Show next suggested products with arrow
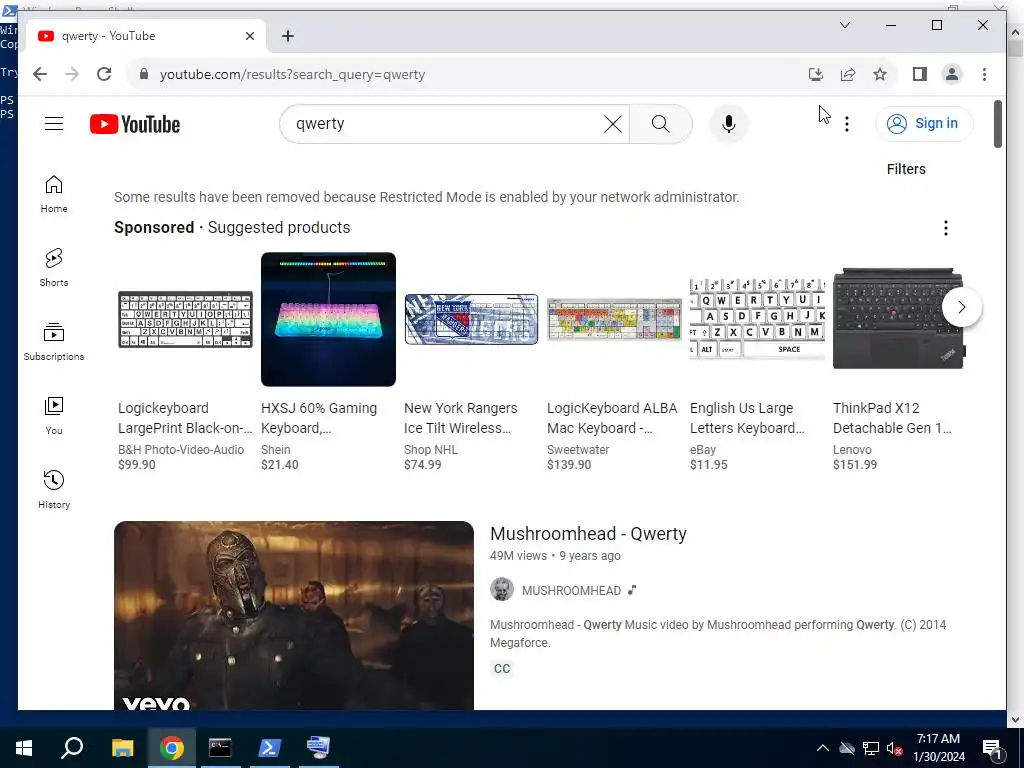 tap(961, 307)
